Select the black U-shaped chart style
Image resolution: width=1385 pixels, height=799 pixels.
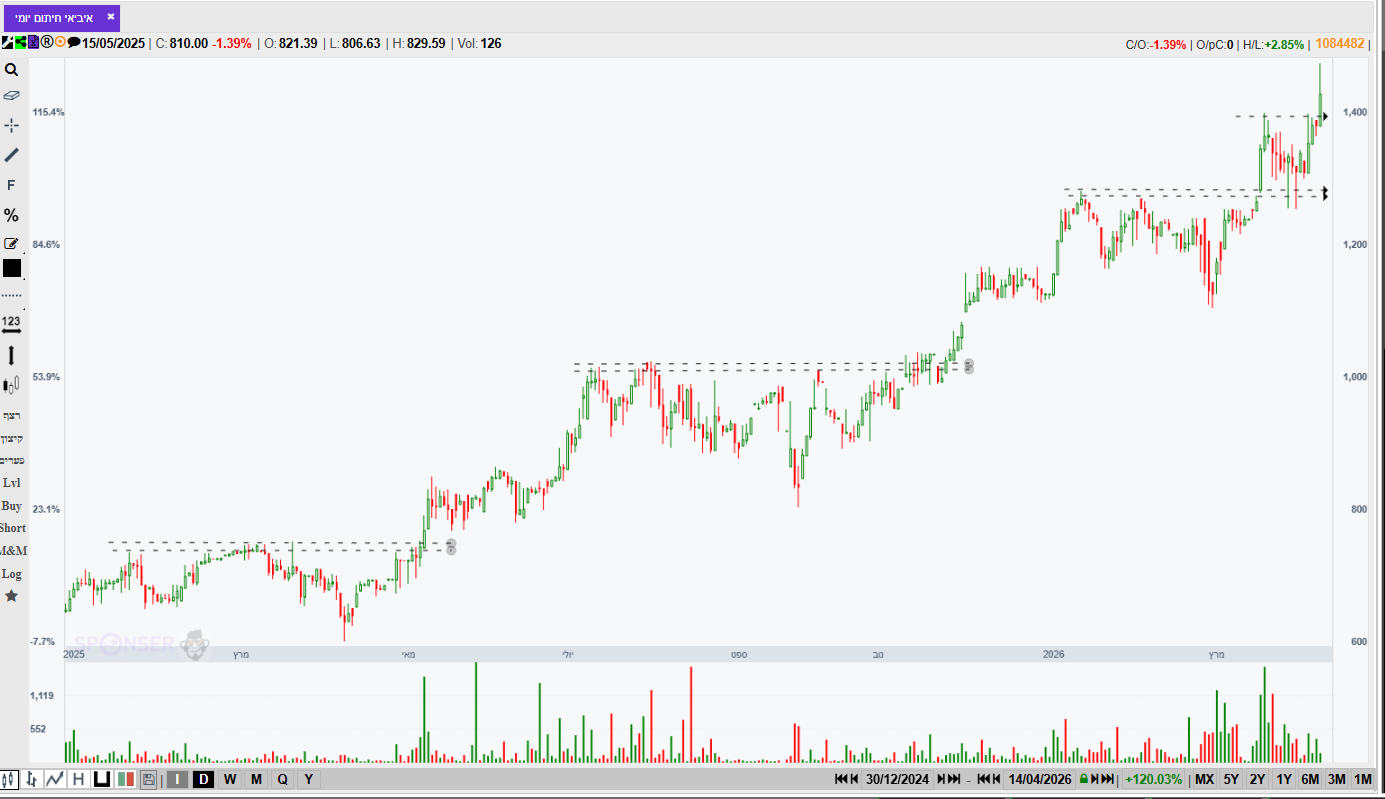click(101, 779)
